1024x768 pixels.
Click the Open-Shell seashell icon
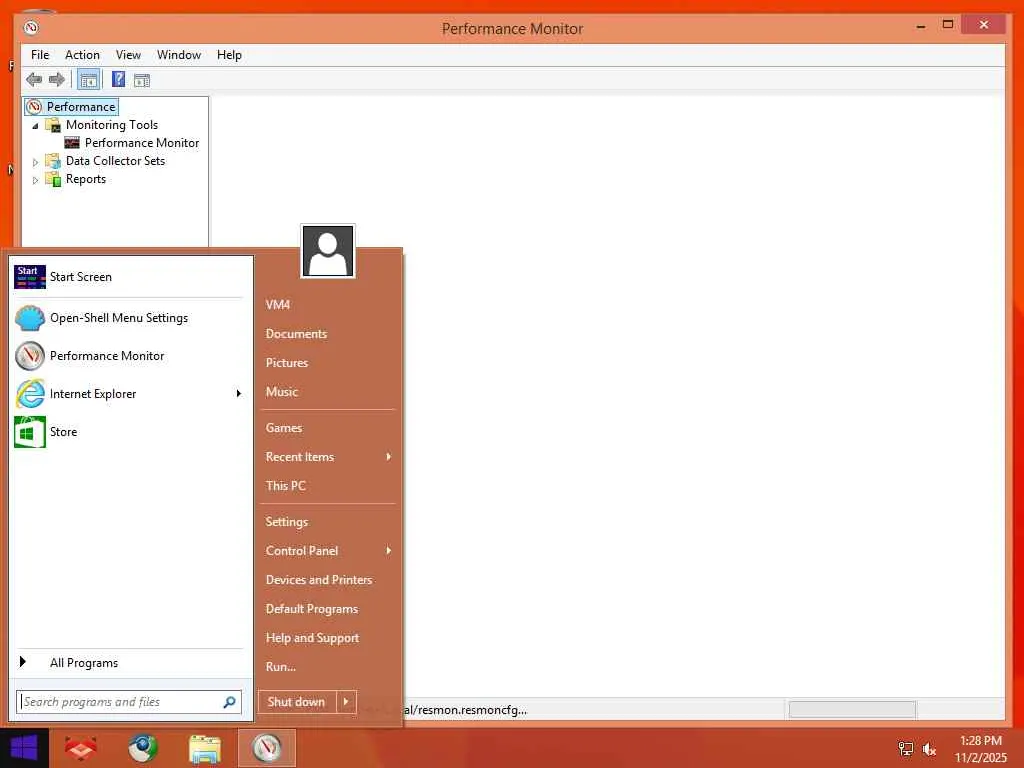click(x=30, y=318)
